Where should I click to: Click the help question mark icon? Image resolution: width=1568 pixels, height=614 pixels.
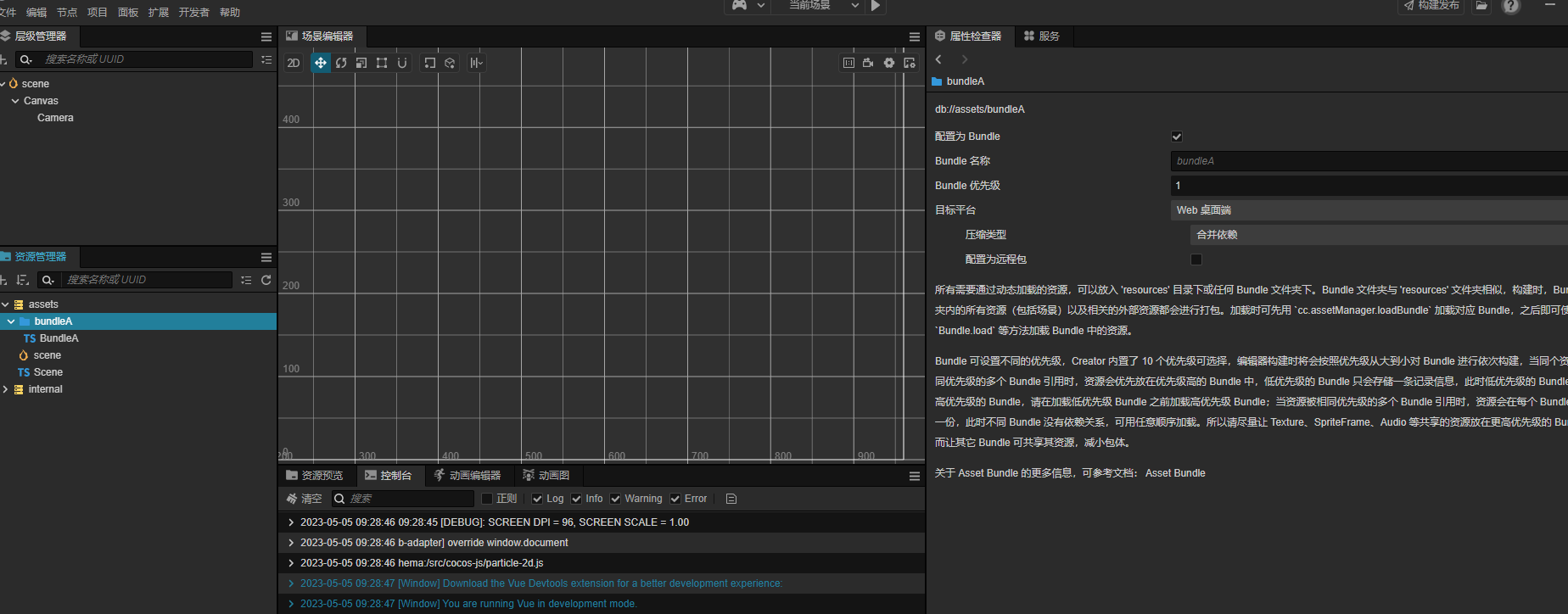(1511, 6)
